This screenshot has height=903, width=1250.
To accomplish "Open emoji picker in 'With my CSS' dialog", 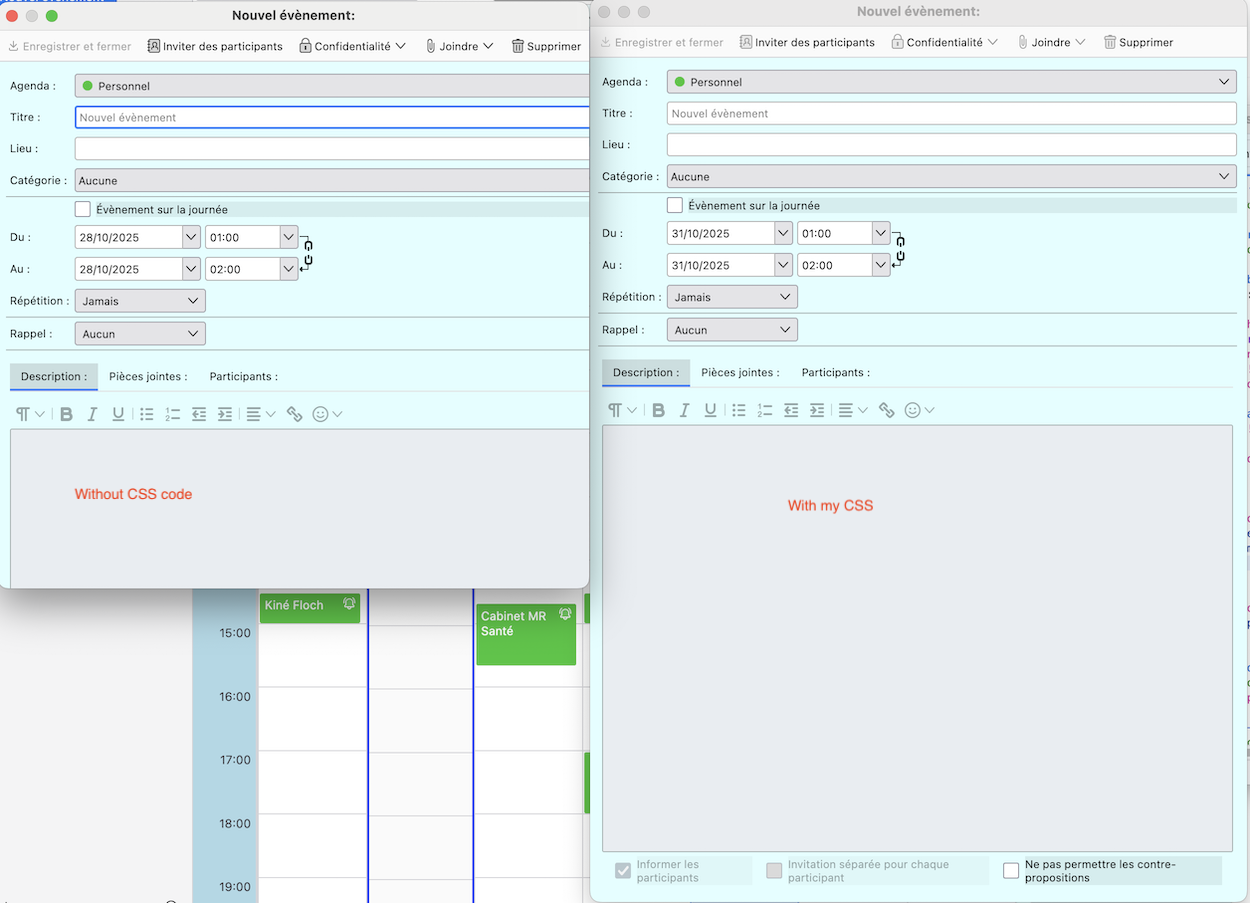I will point(912,410).
